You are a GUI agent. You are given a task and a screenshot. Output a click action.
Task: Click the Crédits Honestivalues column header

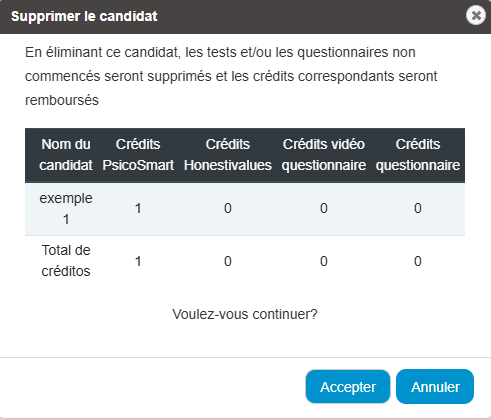[228, 155]
